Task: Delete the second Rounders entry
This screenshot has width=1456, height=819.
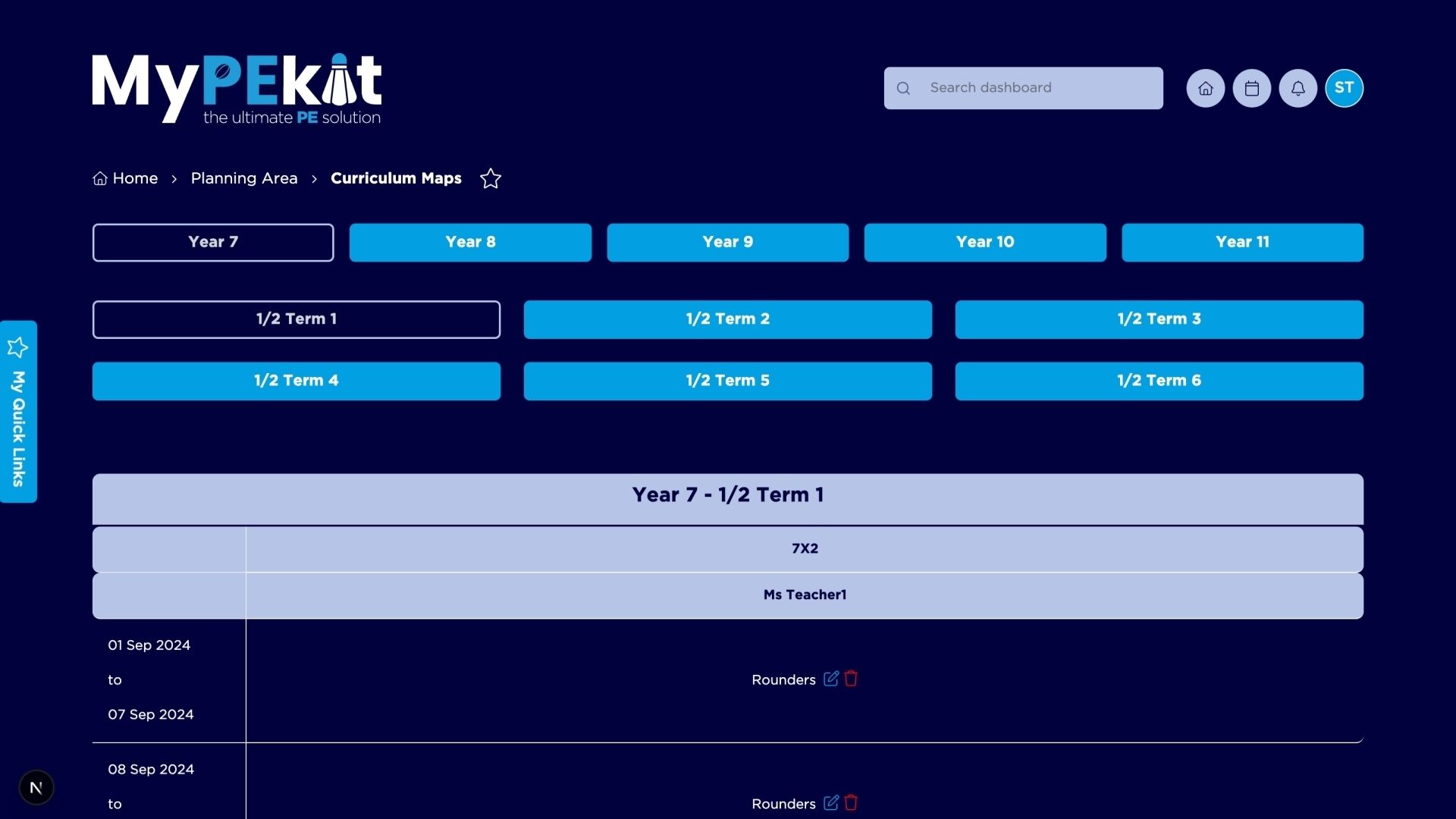Action: (x=851, y=802)
